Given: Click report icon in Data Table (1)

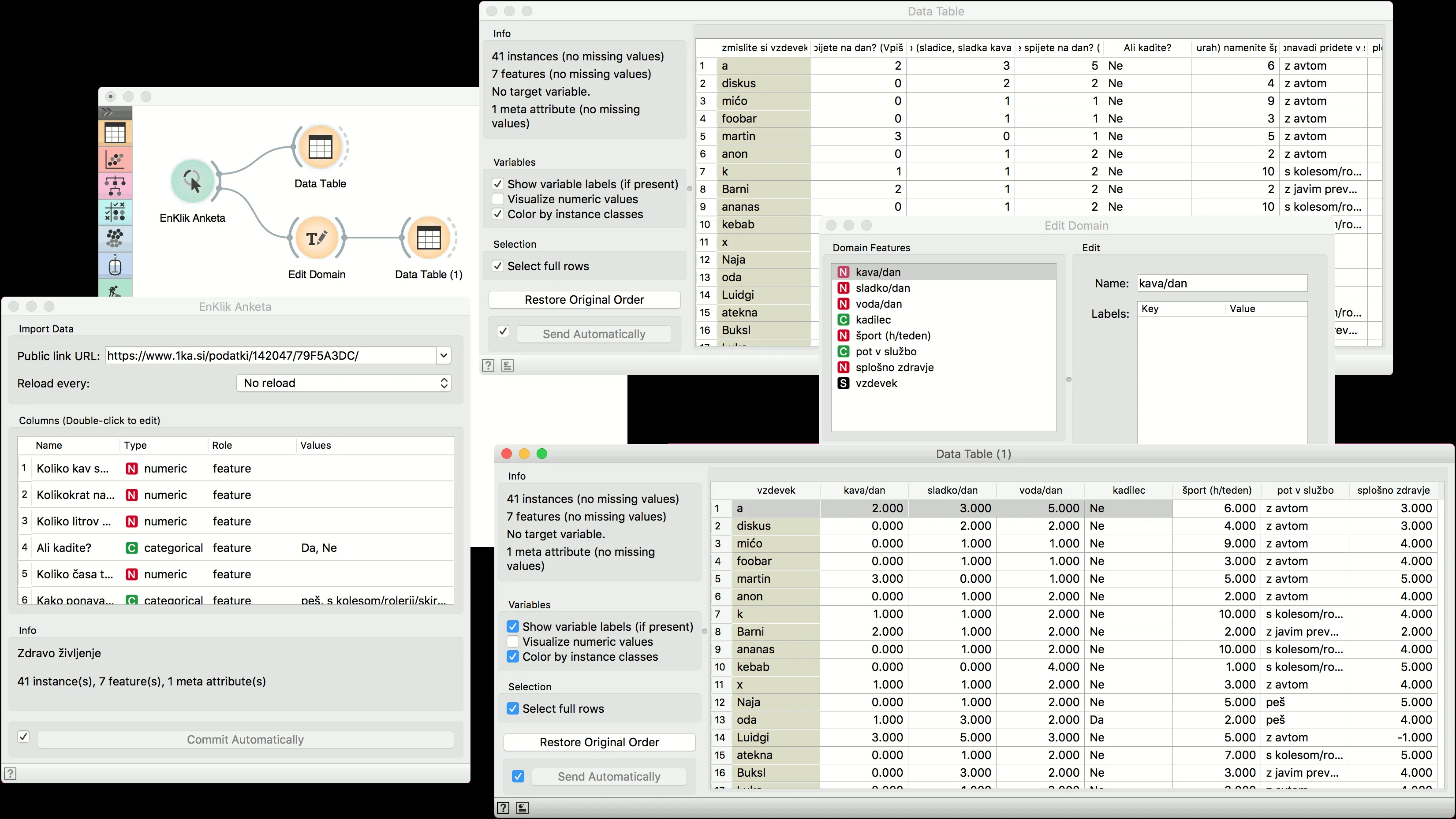Looking at the screenshot, I should tap(522, 808).
